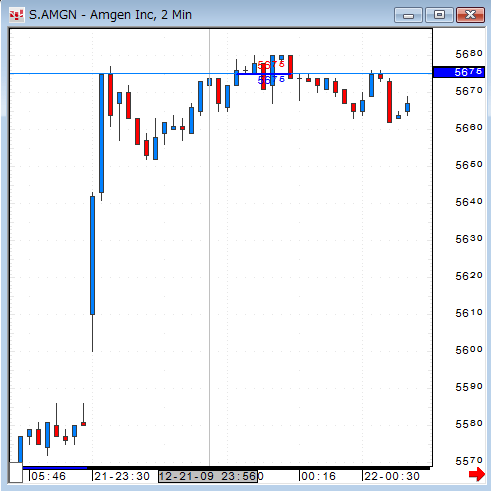491x491 pixels.
Task: Click the red 5675 order label on chart
Action: pyautogui.click(x=271, y=65)
